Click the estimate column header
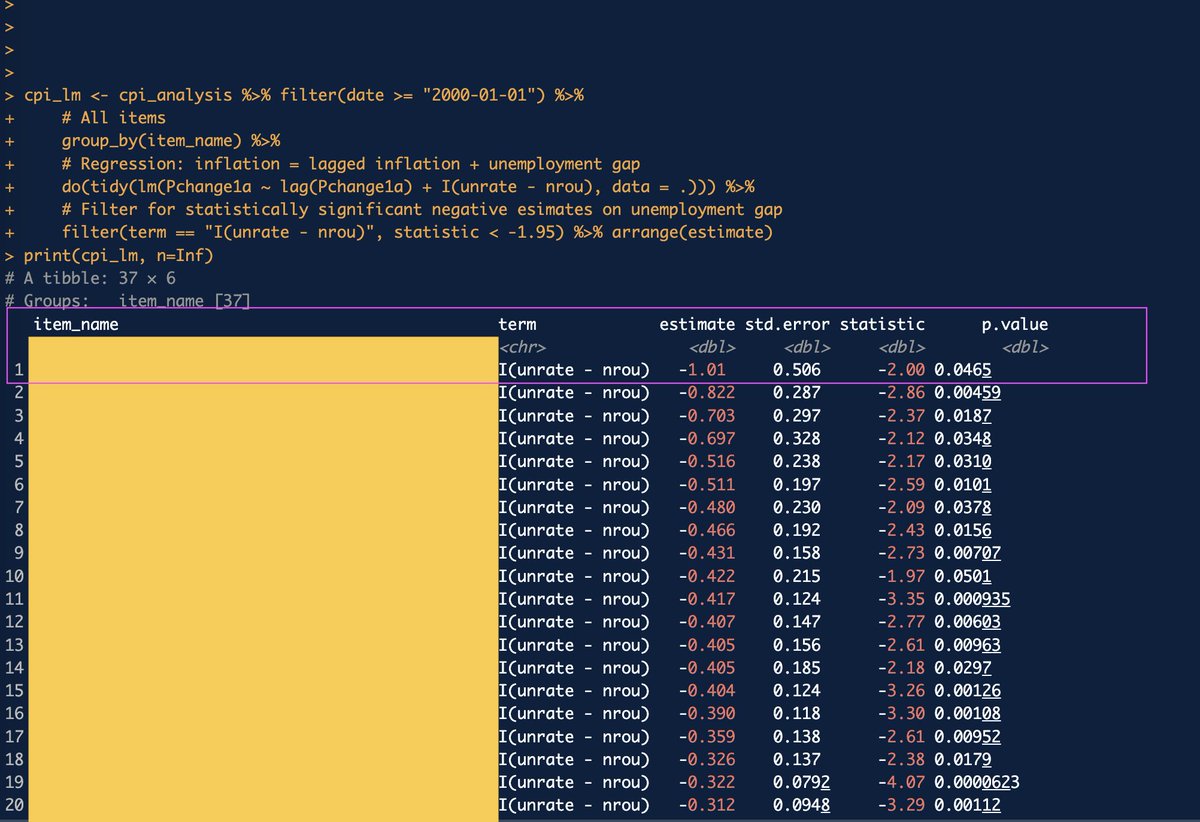 click(697, 324)
